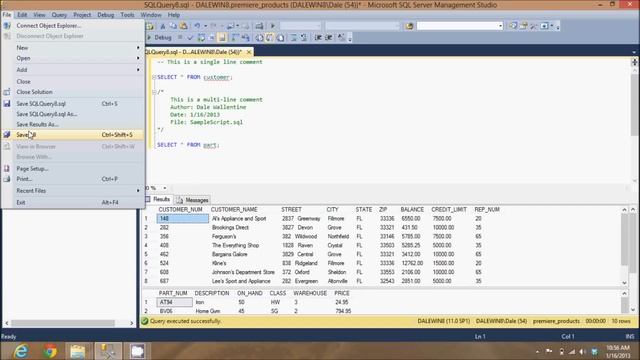Click the Copy icon in the top toolbar
The width and height of the screenshot is (640, 360).
tap(173, 26)
